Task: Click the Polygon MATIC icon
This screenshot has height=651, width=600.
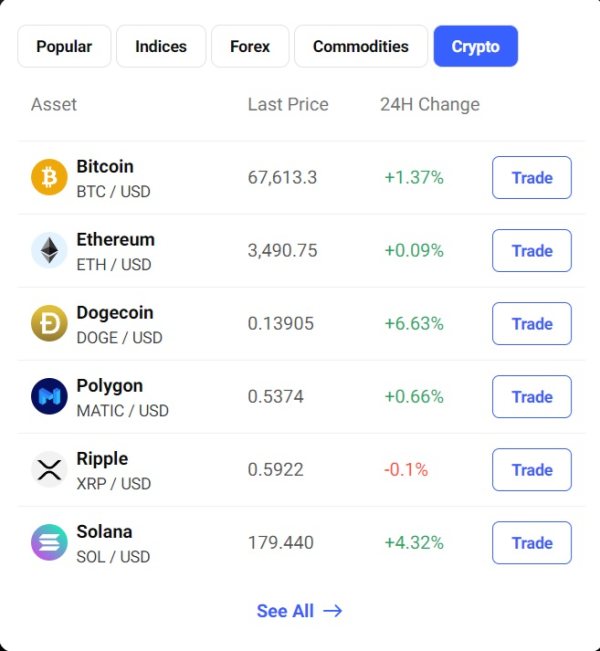Action: tap(49, 397)
